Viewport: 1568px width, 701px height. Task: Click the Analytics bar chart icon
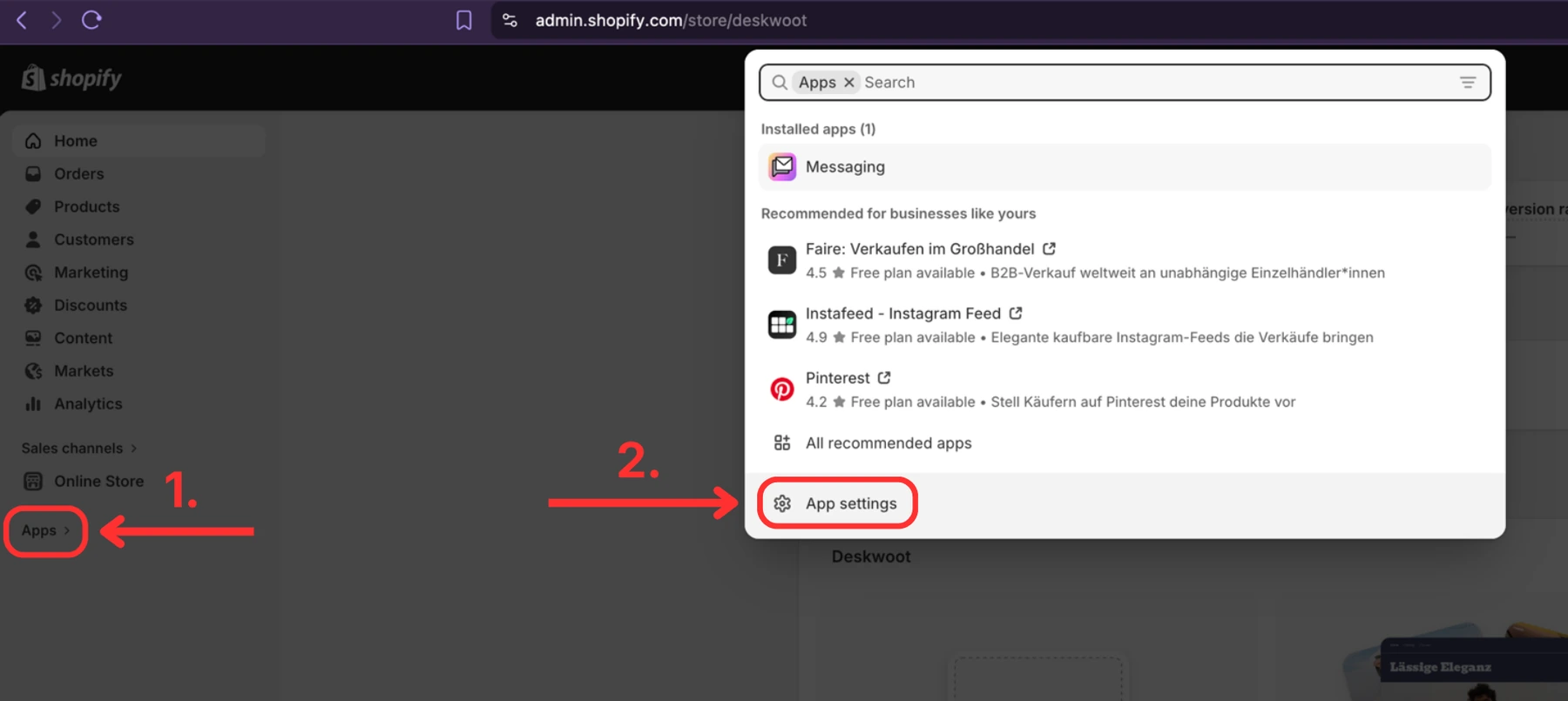point(33,404)
